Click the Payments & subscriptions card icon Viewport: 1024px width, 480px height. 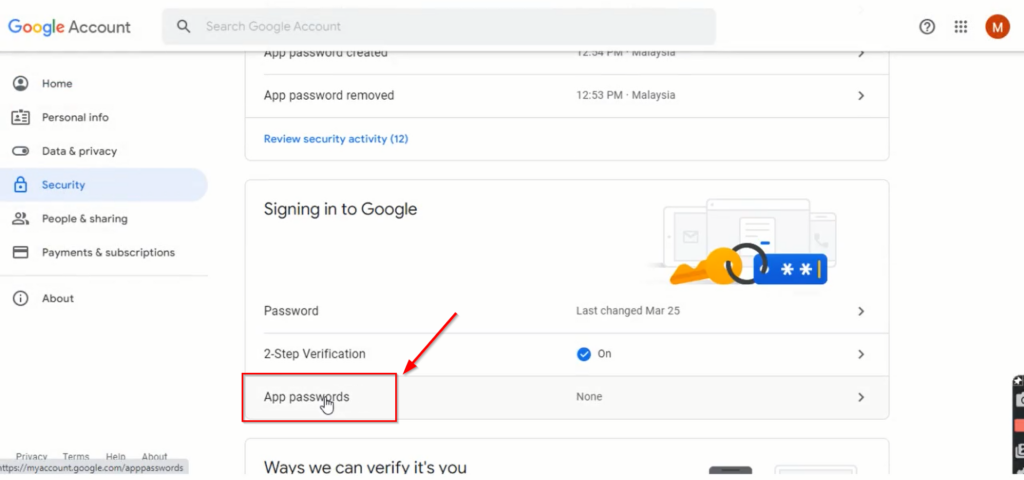[21, 252]
